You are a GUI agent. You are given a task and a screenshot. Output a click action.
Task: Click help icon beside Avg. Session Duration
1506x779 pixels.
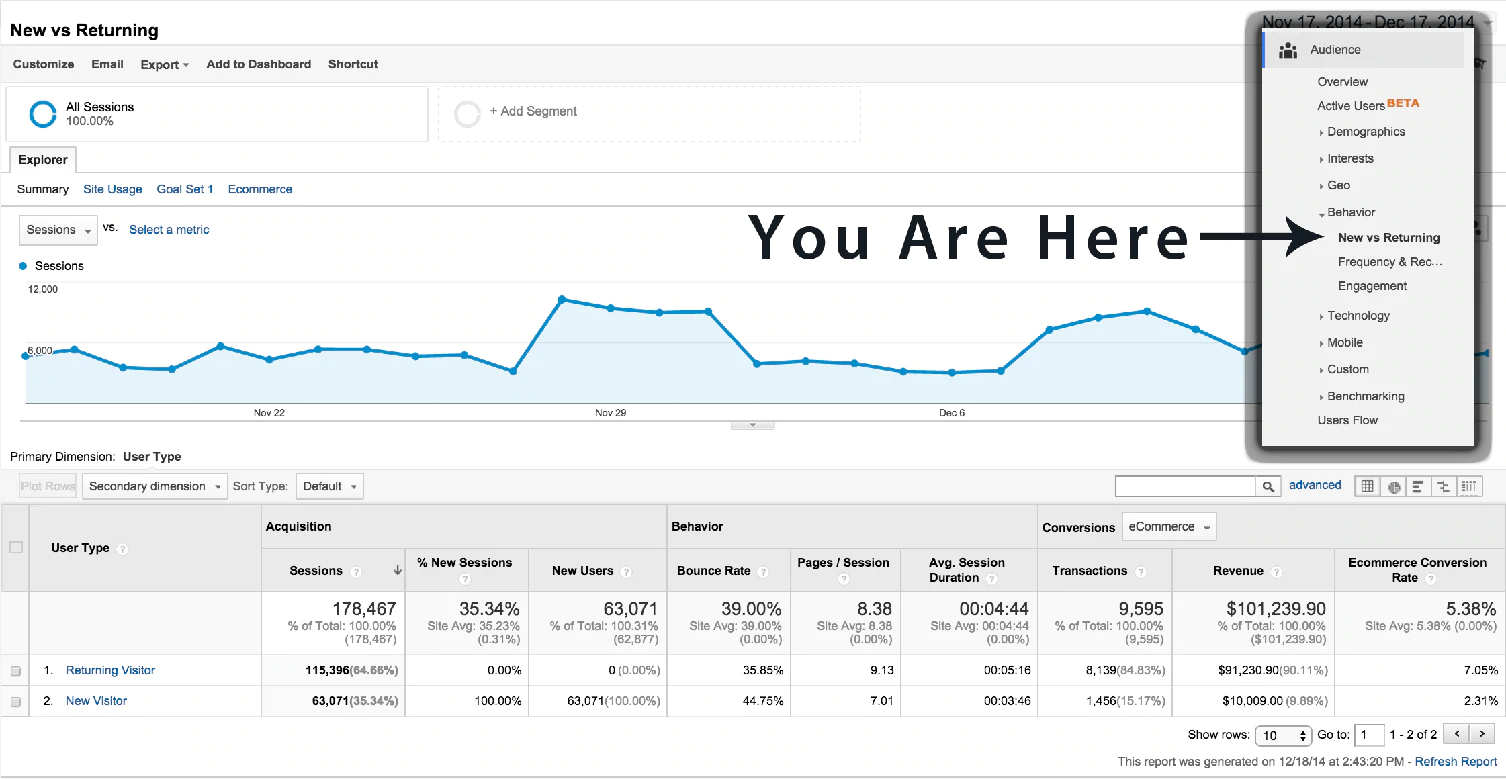click(990, 578)
